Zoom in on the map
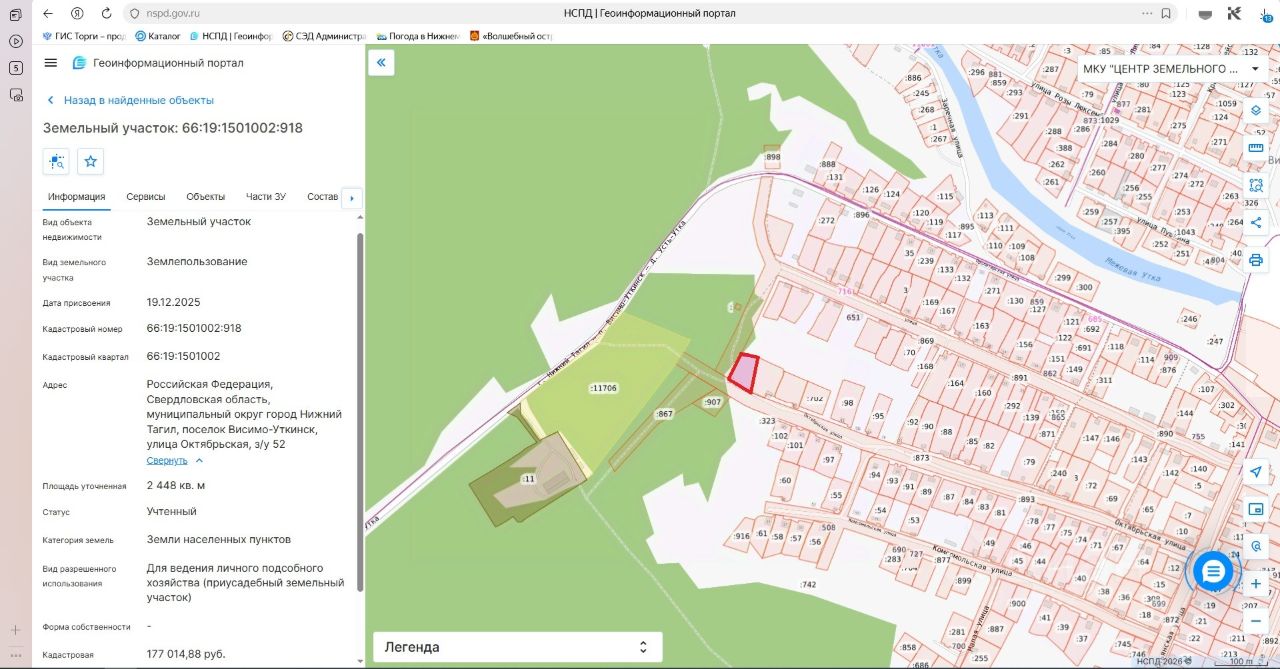Image resolution: width=1280 pixels, height=669 pixels. (1256, 583)
